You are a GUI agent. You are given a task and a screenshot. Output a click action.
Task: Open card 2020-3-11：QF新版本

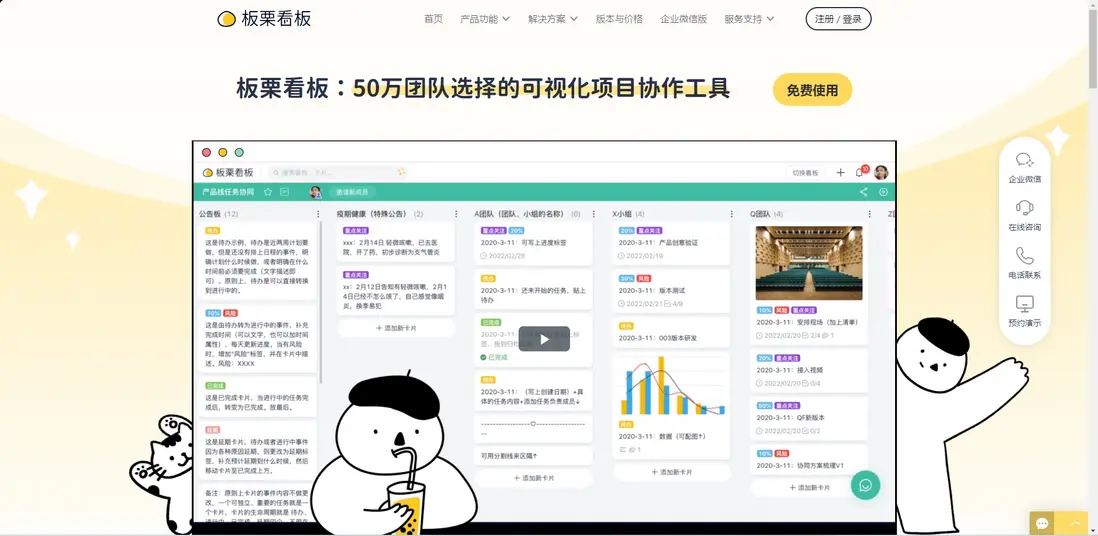click(x=809, y=418)
